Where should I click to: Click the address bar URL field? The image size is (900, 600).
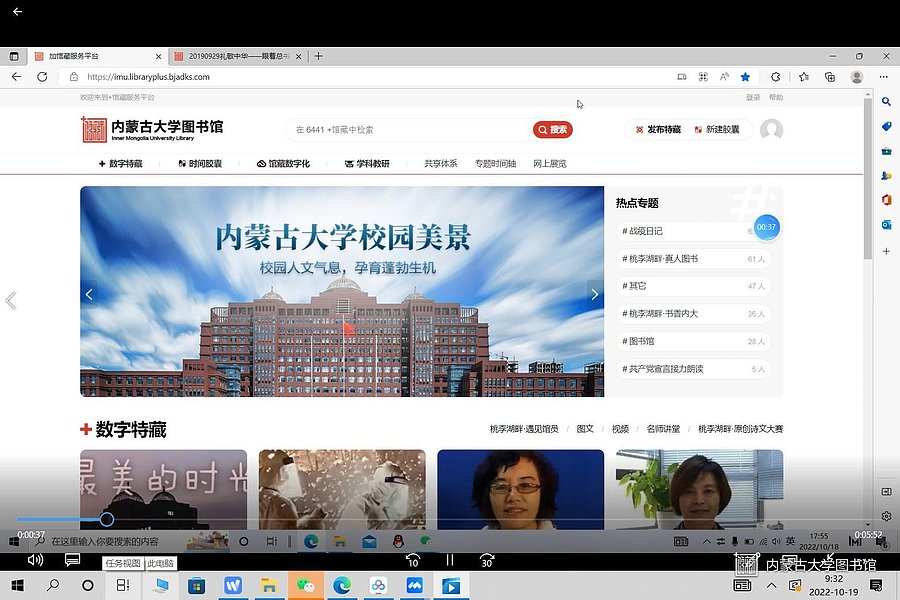pos(367,77)
